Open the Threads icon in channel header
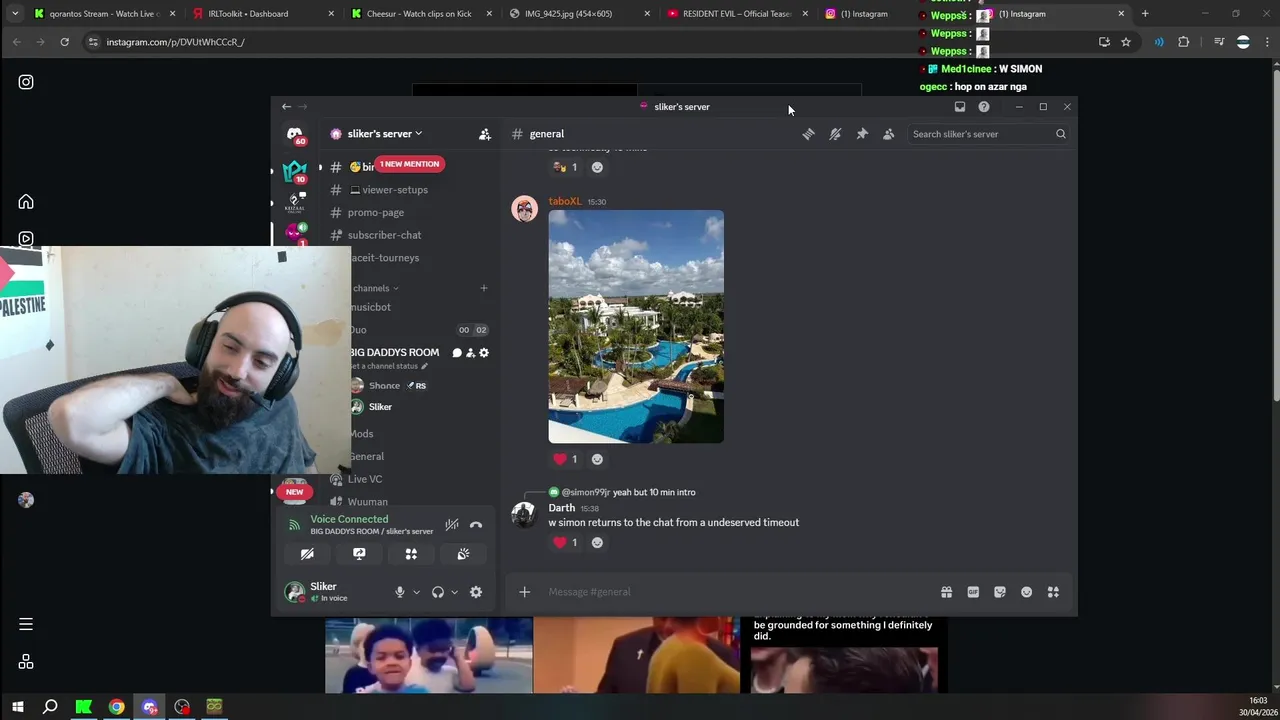 (x=808, y=134)
